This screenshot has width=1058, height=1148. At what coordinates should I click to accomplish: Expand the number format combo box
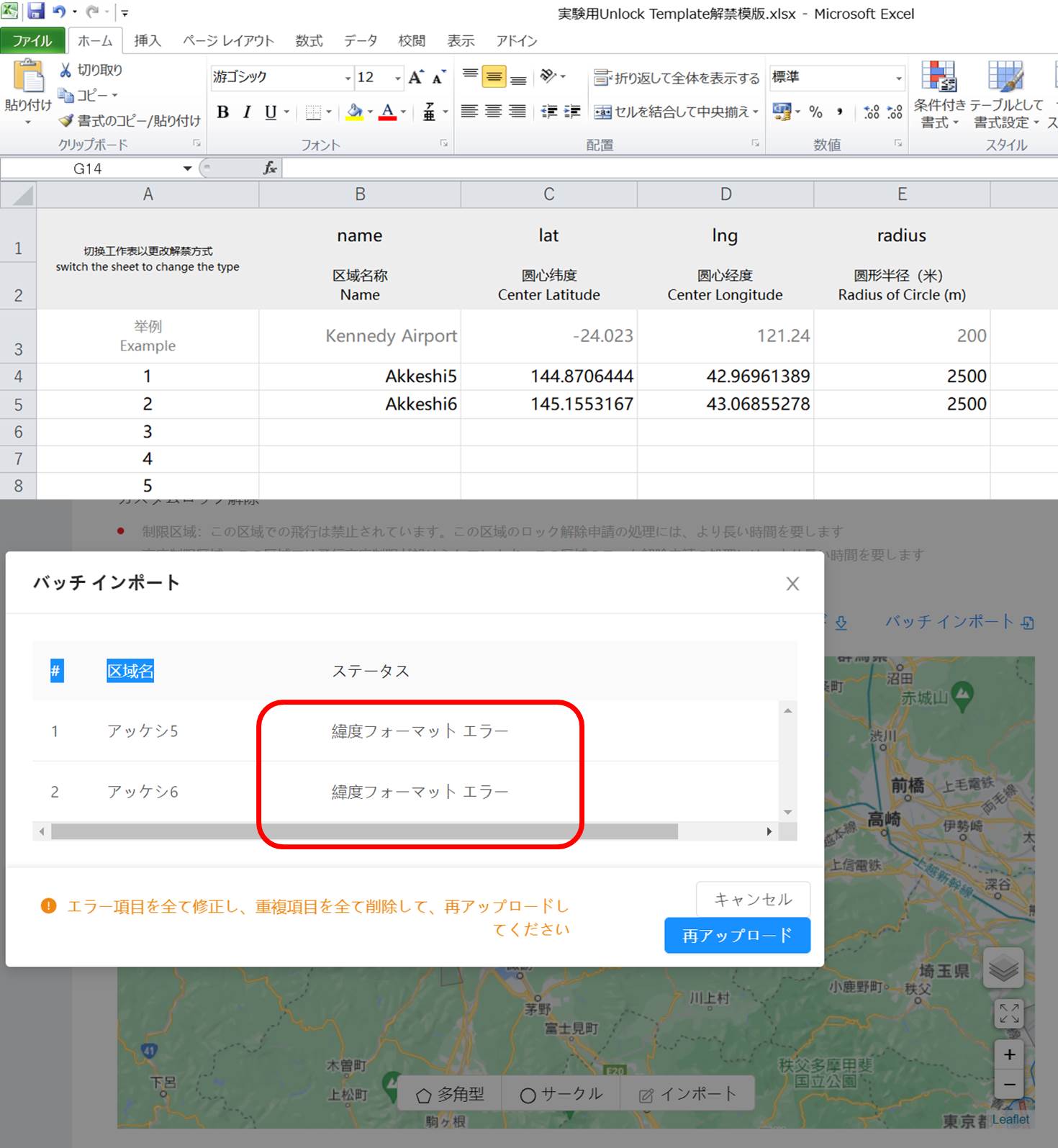tap(898, 78)
